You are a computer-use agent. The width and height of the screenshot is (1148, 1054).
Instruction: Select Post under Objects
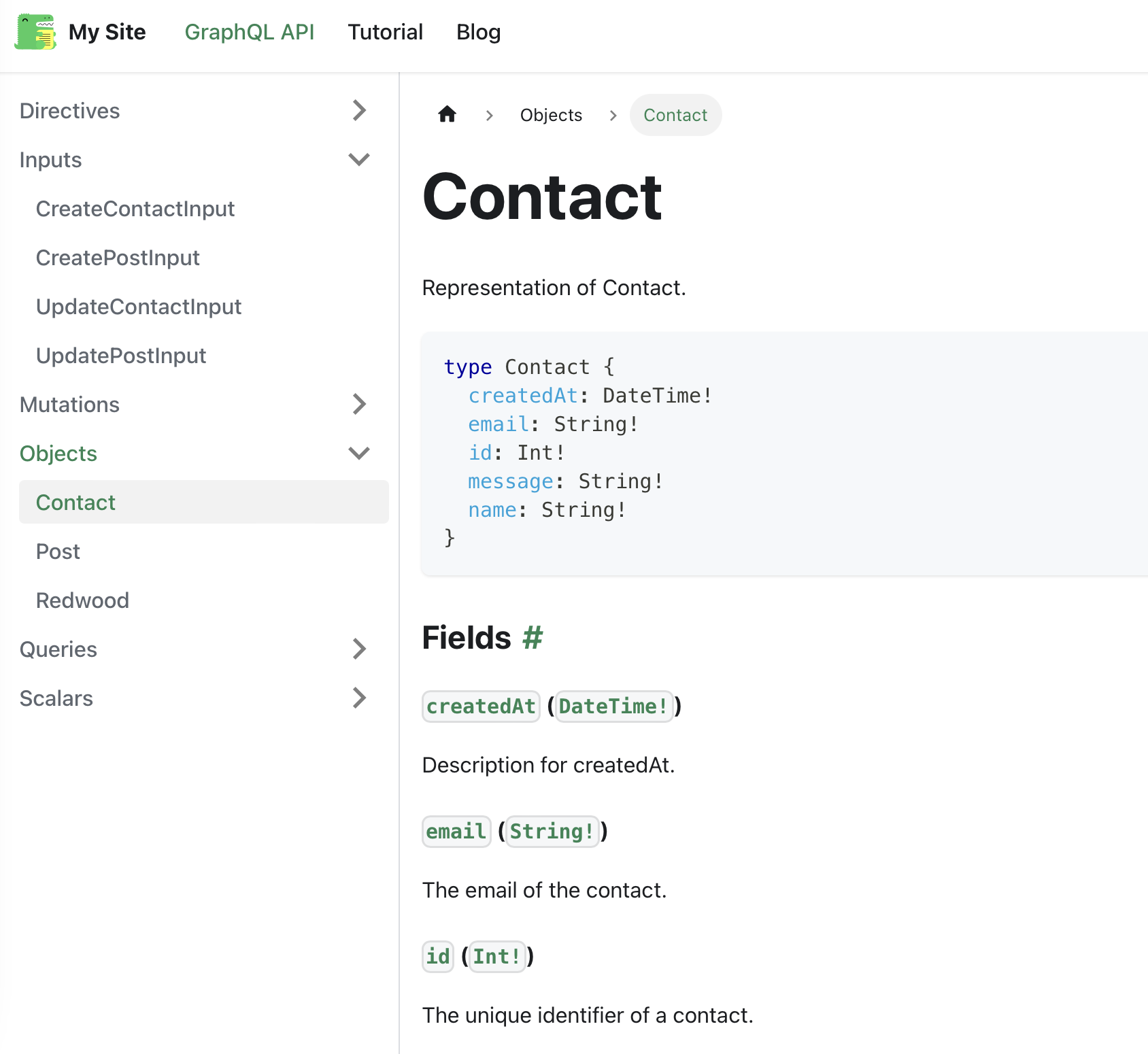click(58, 551)
